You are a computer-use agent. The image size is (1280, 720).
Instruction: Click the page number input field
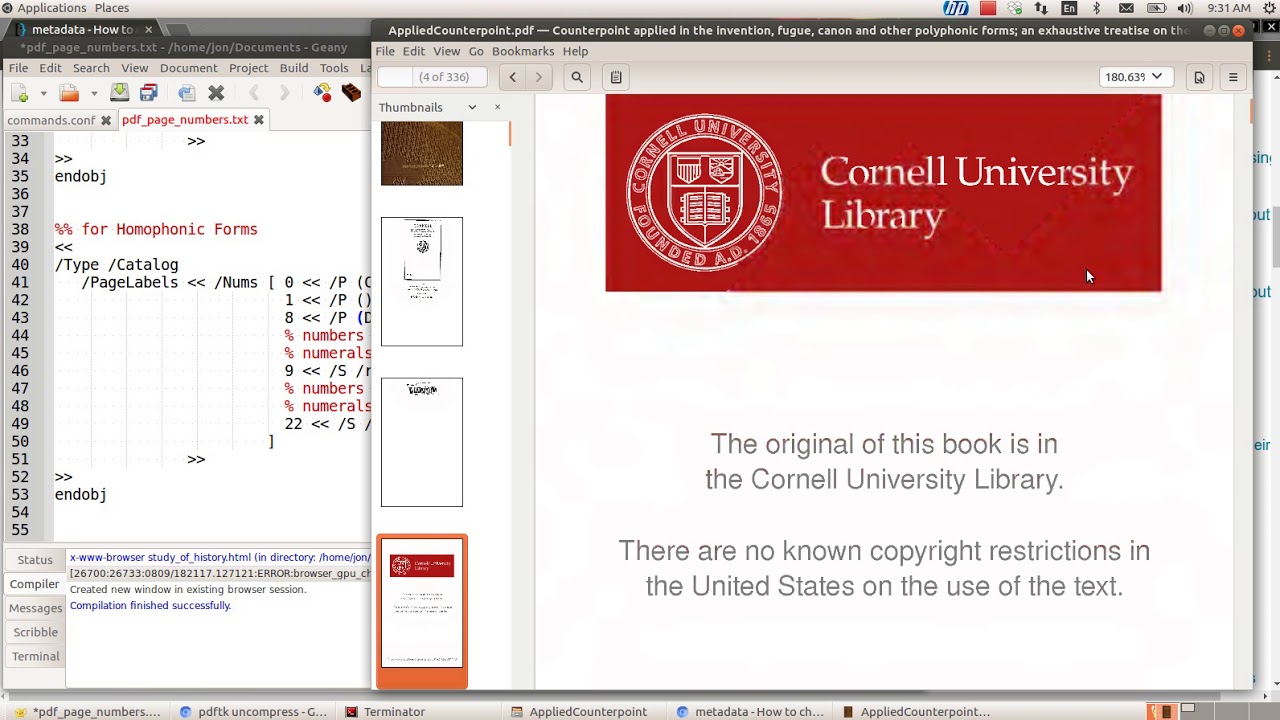[x=395, y=77]
